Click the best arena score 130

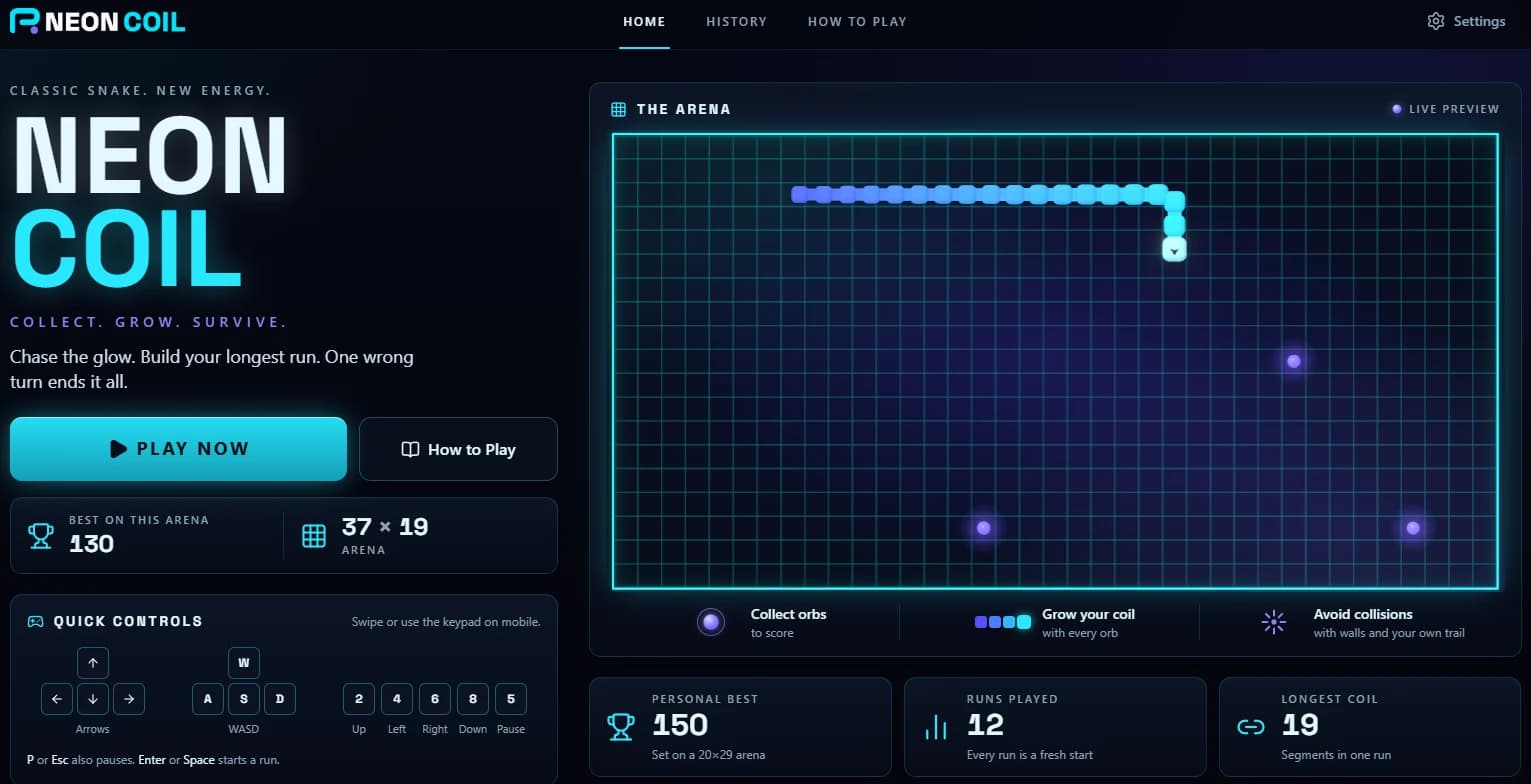click(91, 544)
